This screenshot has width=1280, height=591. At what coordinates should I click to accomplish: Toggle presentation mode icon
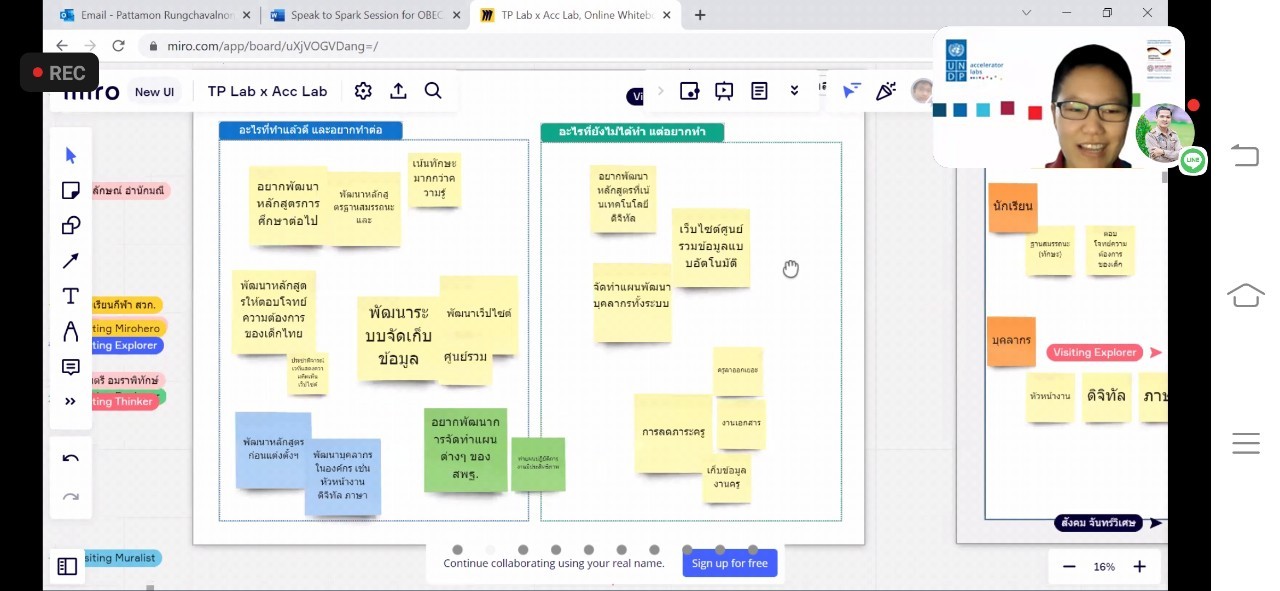click(724, 91)
